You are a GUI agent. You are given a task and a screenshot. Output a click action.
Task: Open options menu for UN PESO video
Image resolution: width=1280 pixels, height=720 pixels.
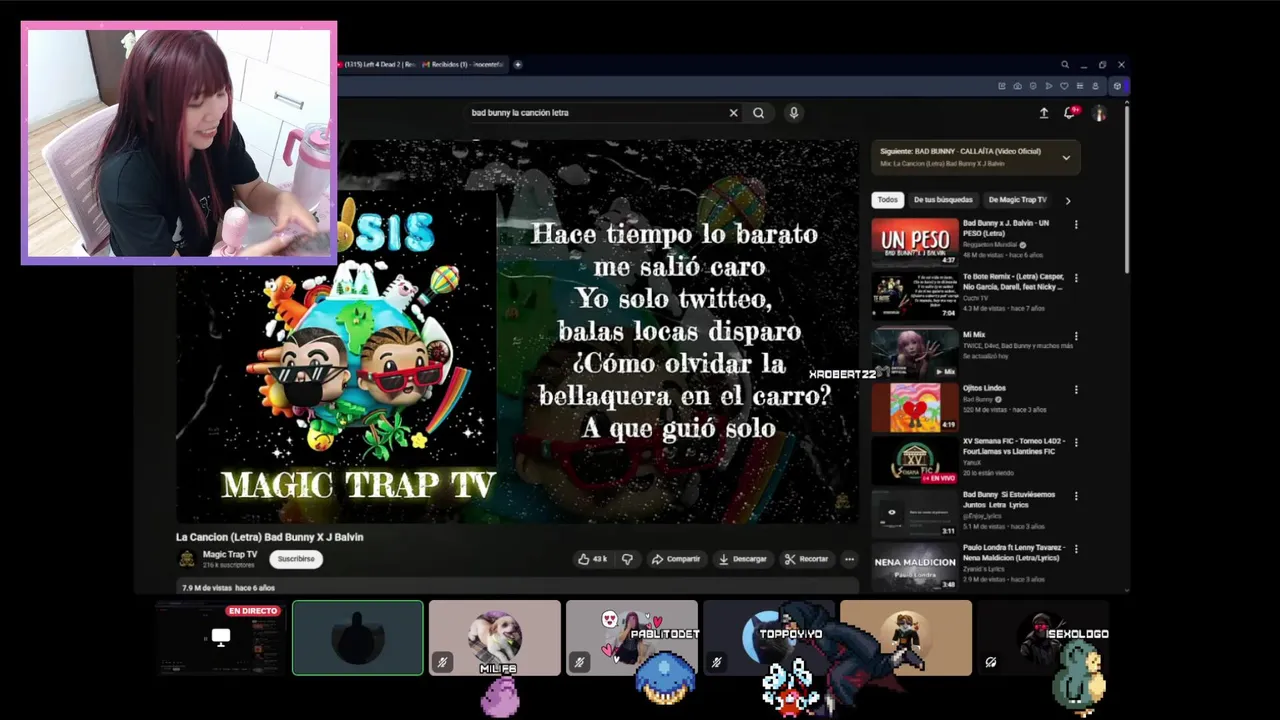(x=1076, y=225)
